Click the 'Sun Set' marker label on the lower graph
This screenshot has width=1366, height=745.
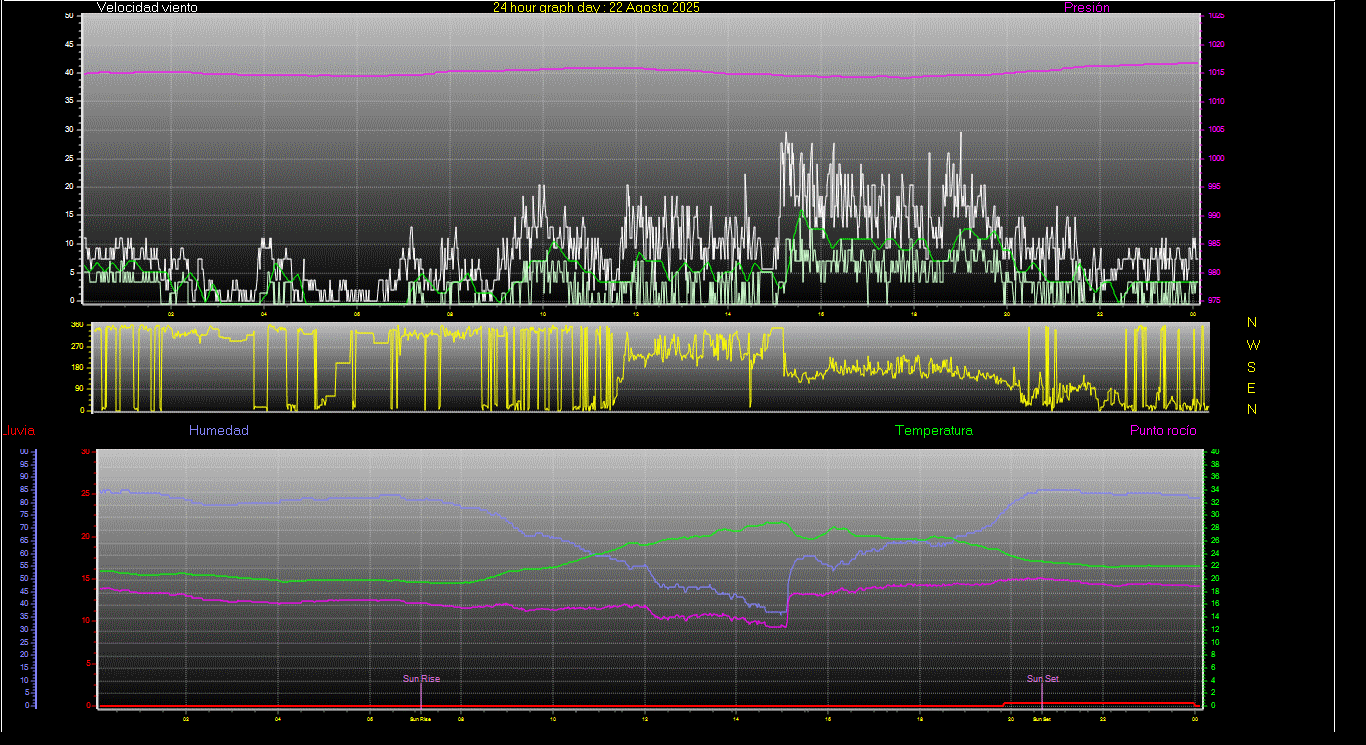pyautogui.click(x=1042, y=679)
